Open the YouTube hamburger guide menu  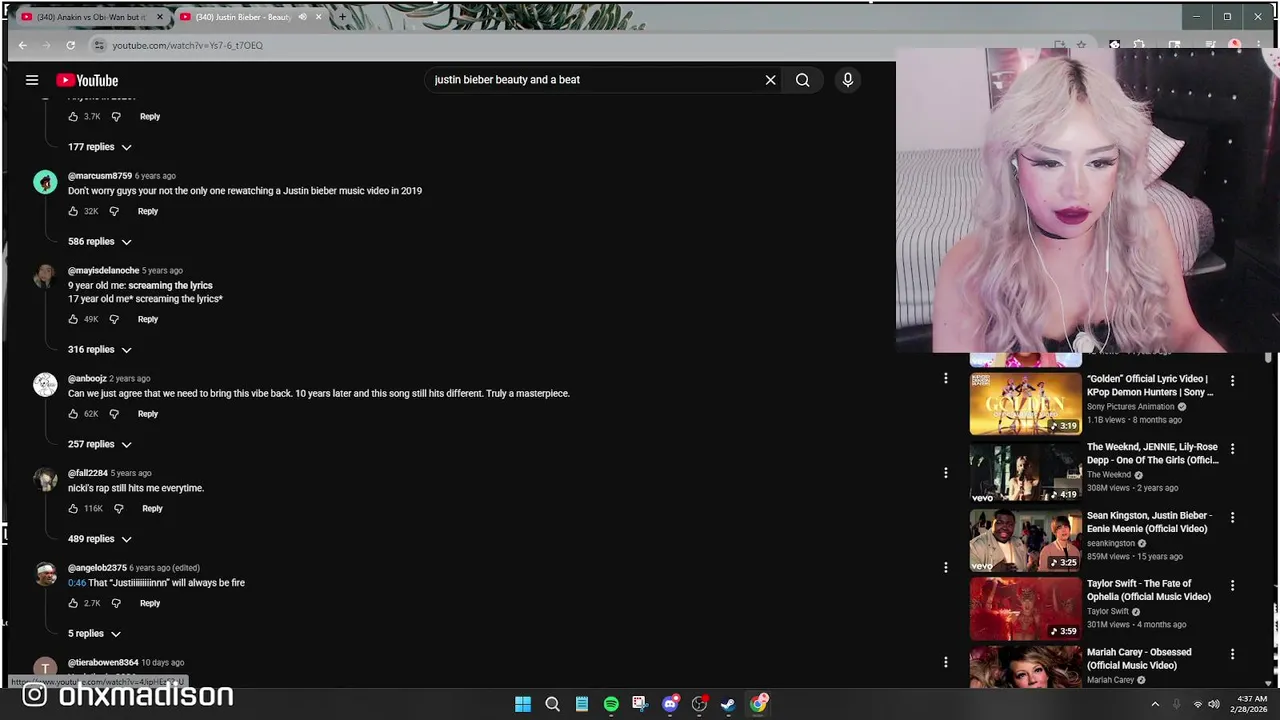pyautogui.click(x=32, y=80)
